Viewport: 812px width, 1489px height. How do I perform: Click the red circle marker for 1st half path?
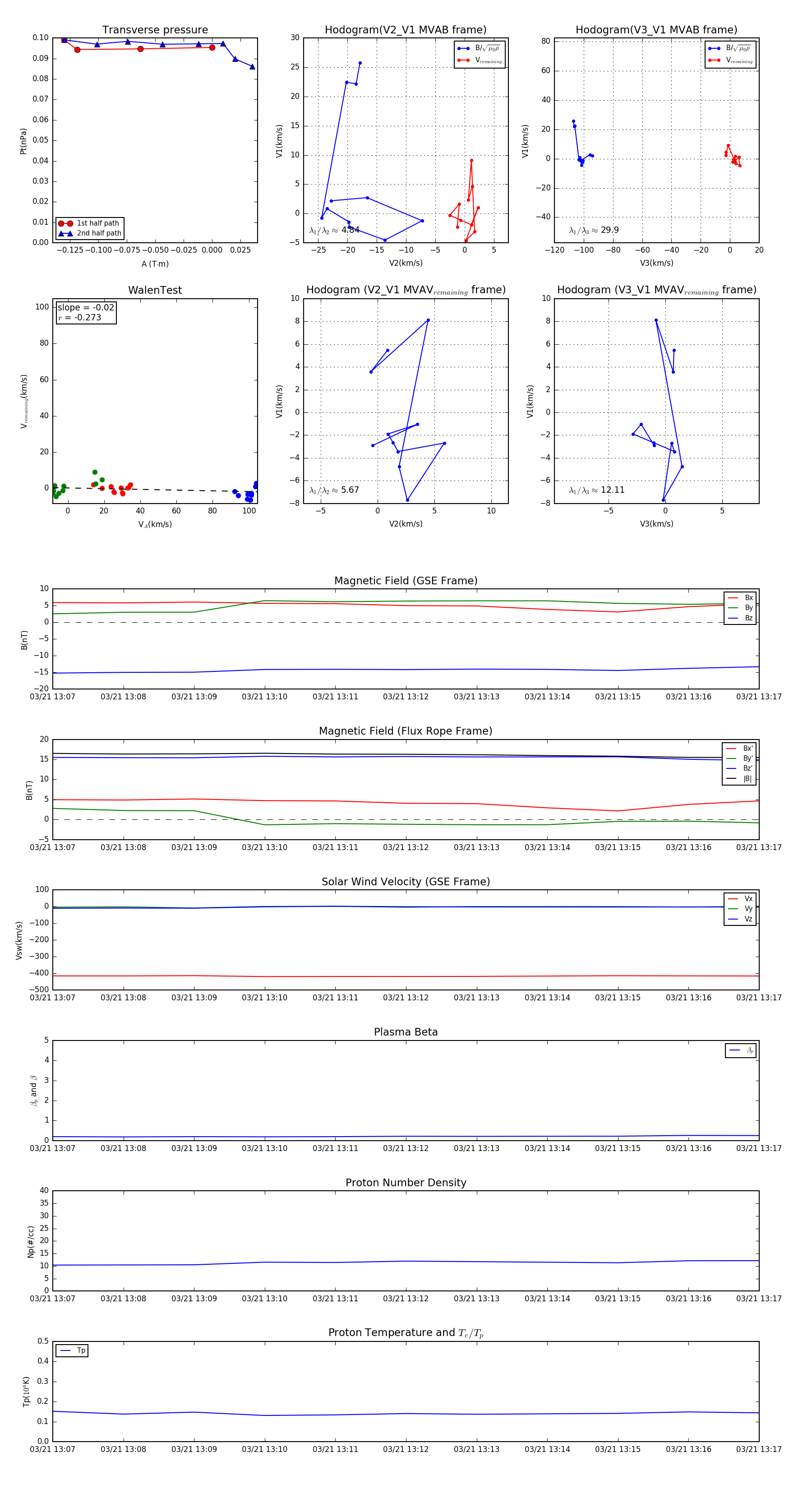65,223
